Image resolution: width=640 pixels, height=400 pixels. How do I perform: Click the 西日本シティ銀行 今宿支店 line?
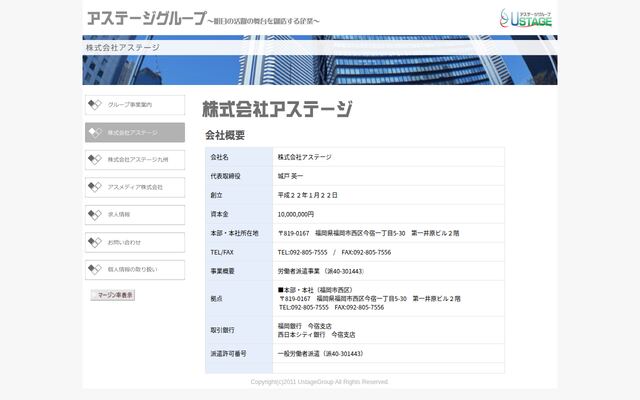coord(316,335)
